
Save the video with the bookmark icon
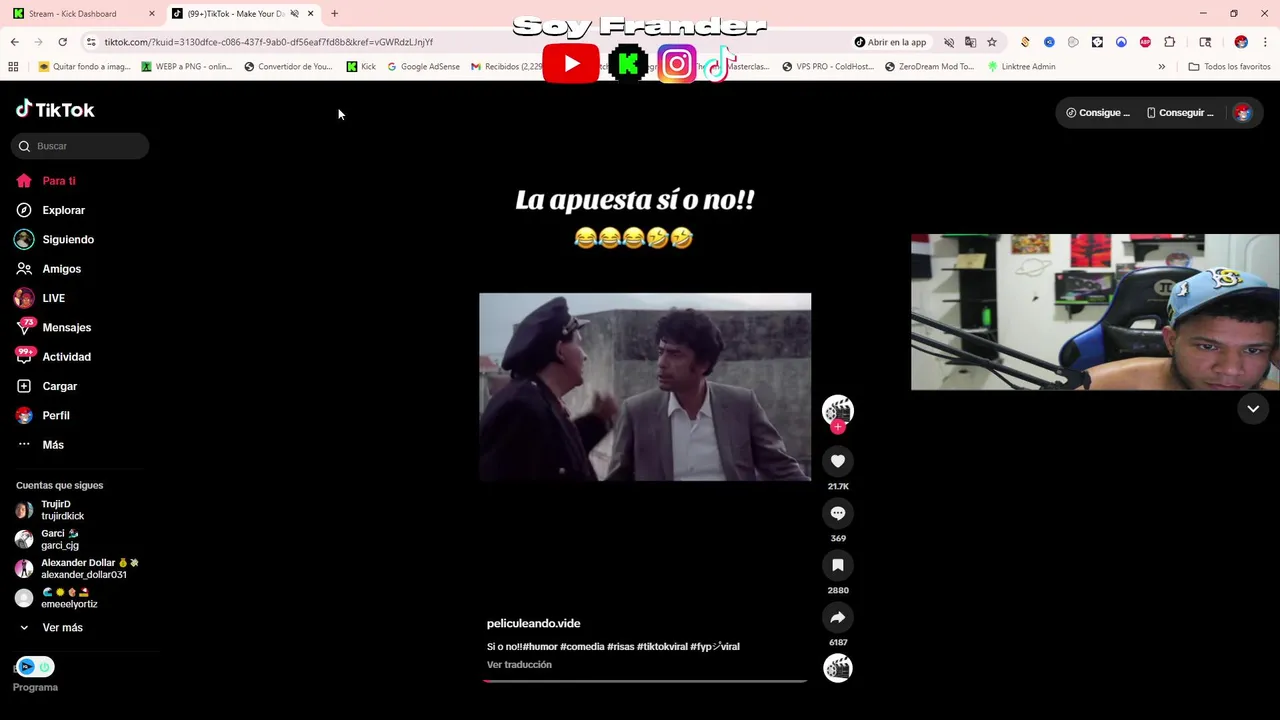tap(838, 565)
